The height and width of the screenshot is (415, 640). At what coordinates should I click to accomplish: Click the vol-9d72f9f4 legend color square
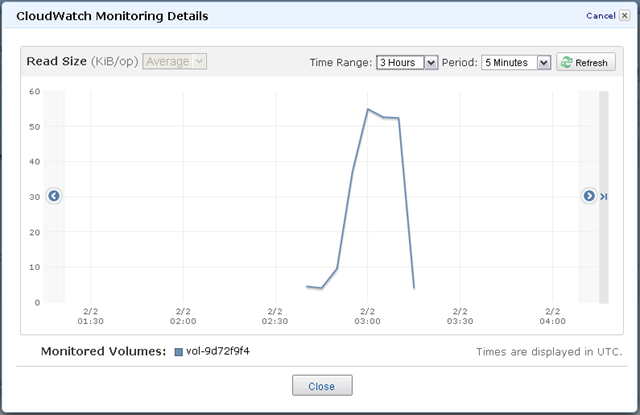179,352
